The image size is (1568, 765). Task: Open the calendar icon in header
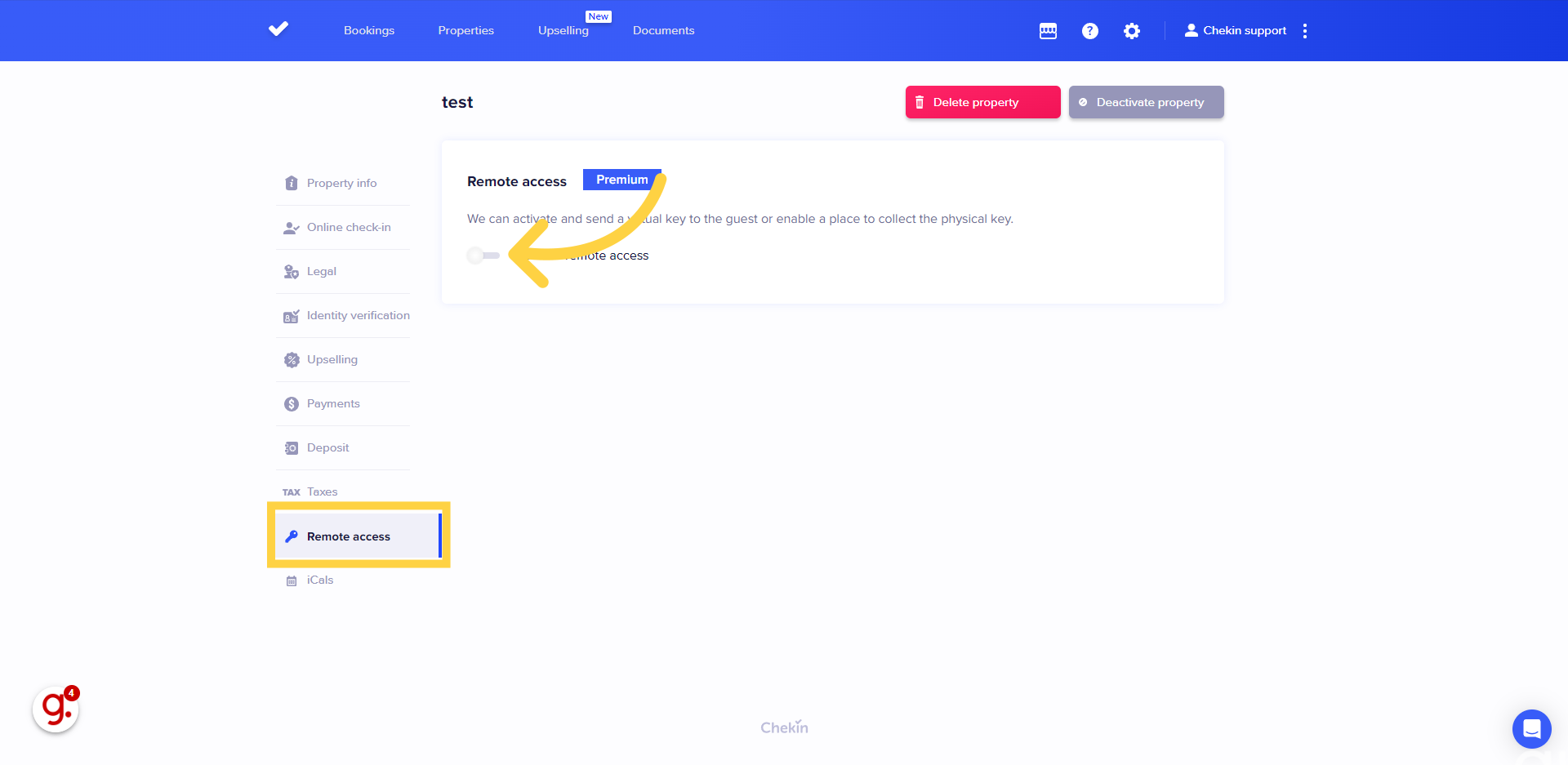pos(1048,31)
